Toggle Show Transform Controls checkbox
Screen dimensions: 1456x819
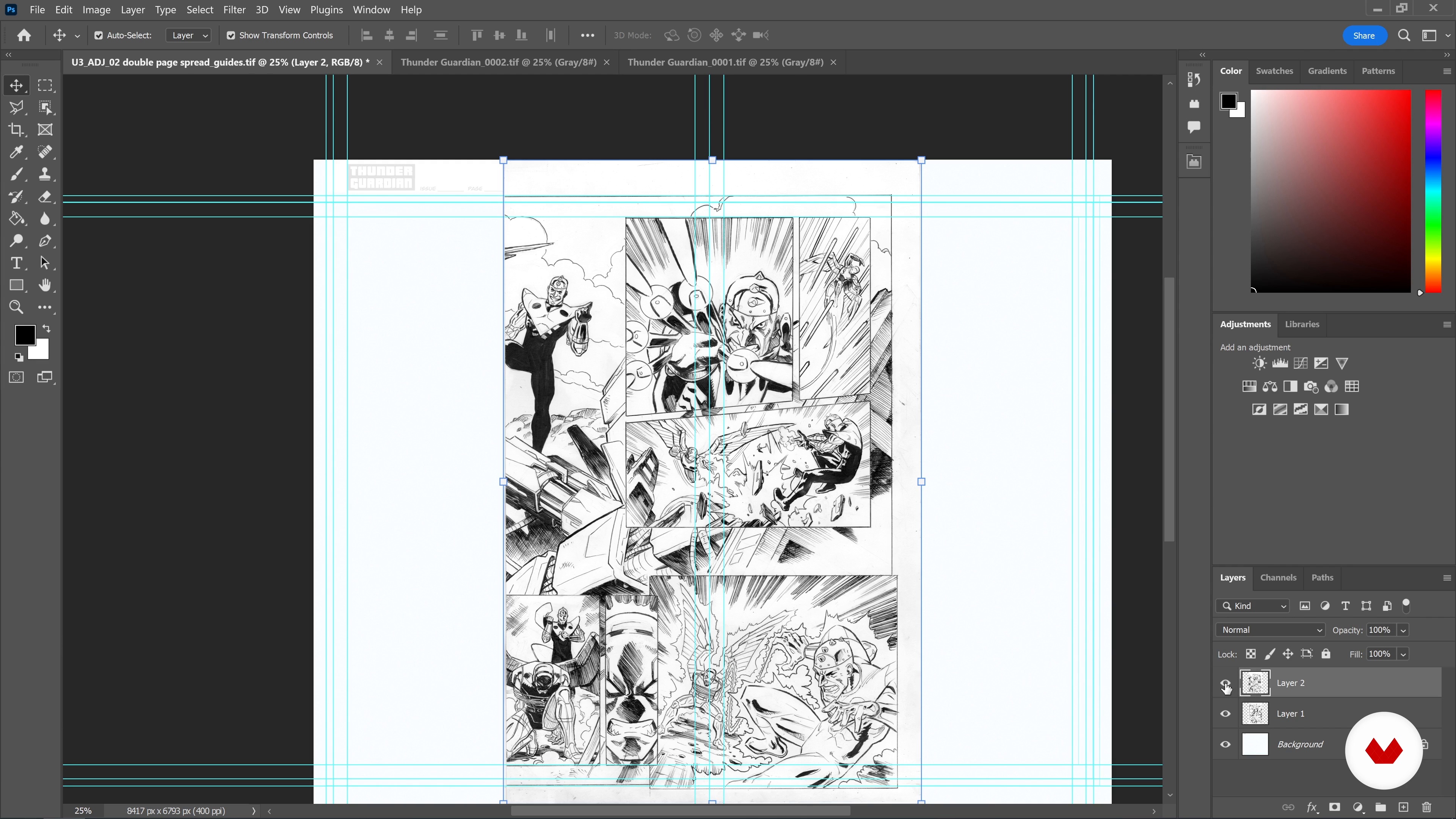coord(231,35)
